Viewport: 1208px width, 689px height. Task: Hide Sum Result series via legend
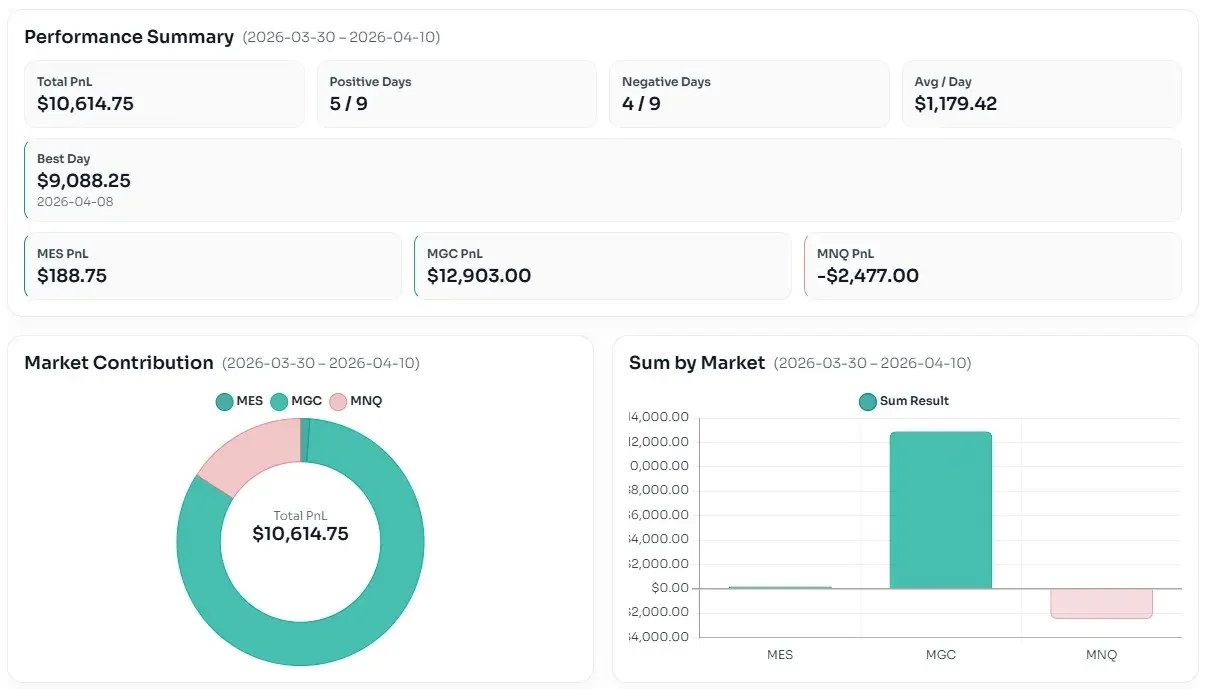[x=904, y=401]
